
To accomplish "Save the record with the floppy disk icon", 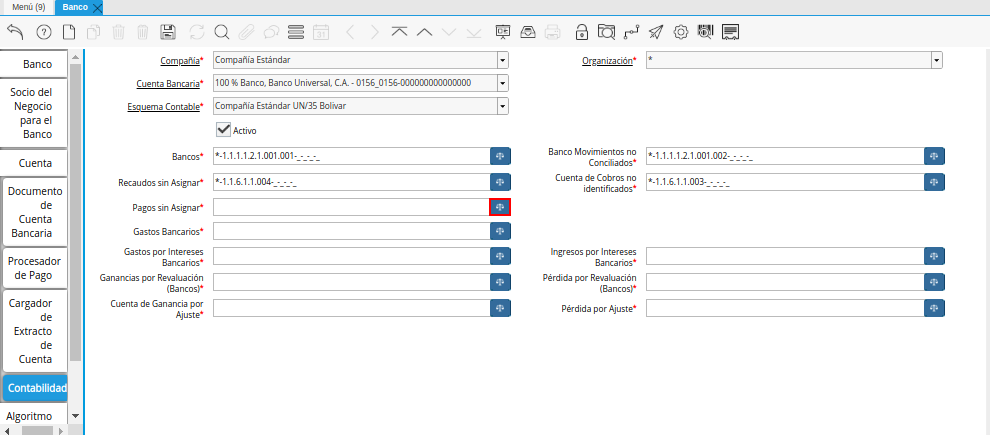I will [x=168, y=32].
